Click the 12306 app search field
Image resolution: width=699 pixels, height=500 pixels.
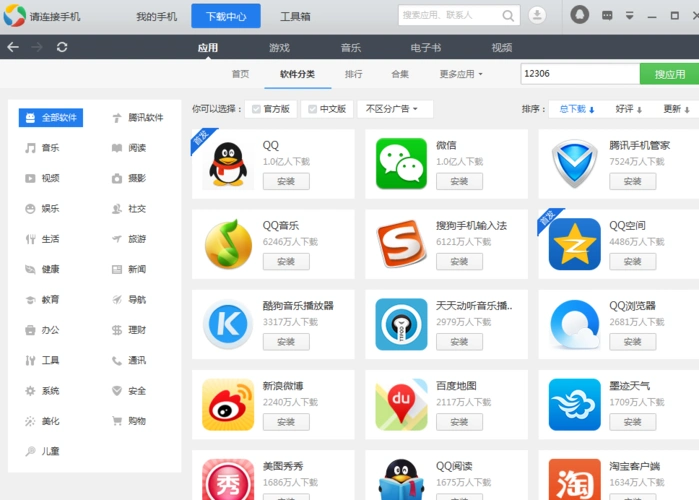[580, 74]
